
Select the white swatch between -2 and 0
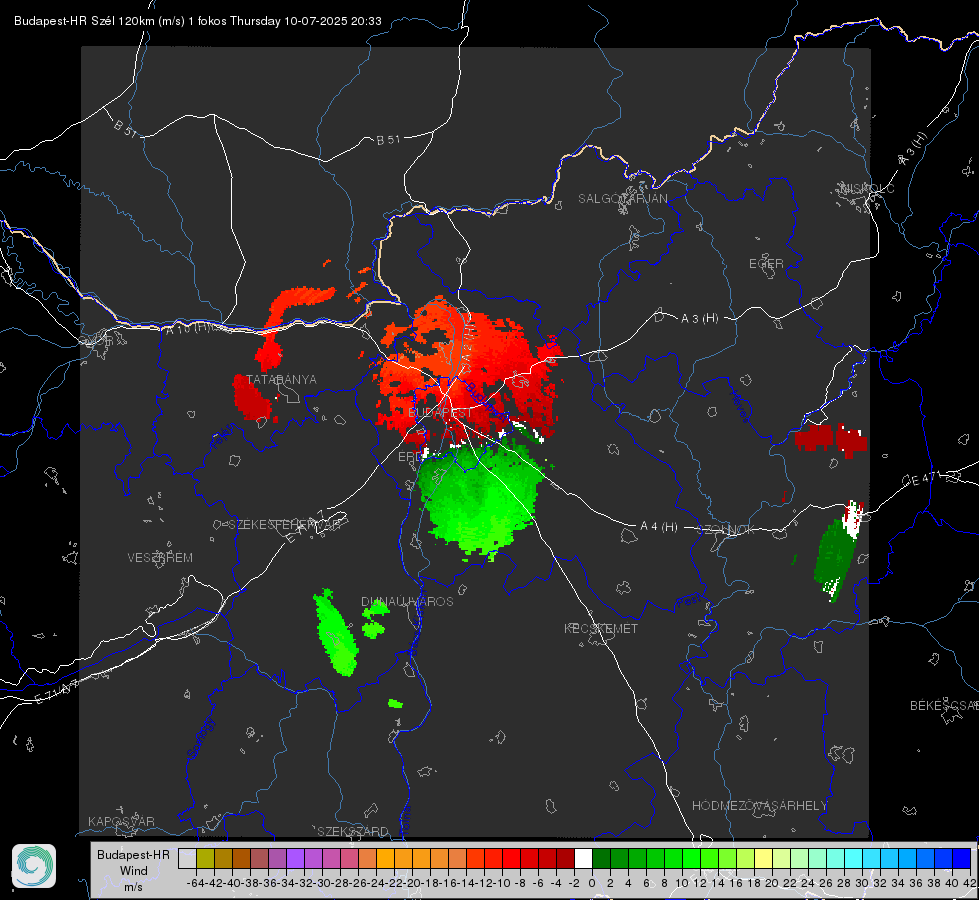tap(584, 858)
